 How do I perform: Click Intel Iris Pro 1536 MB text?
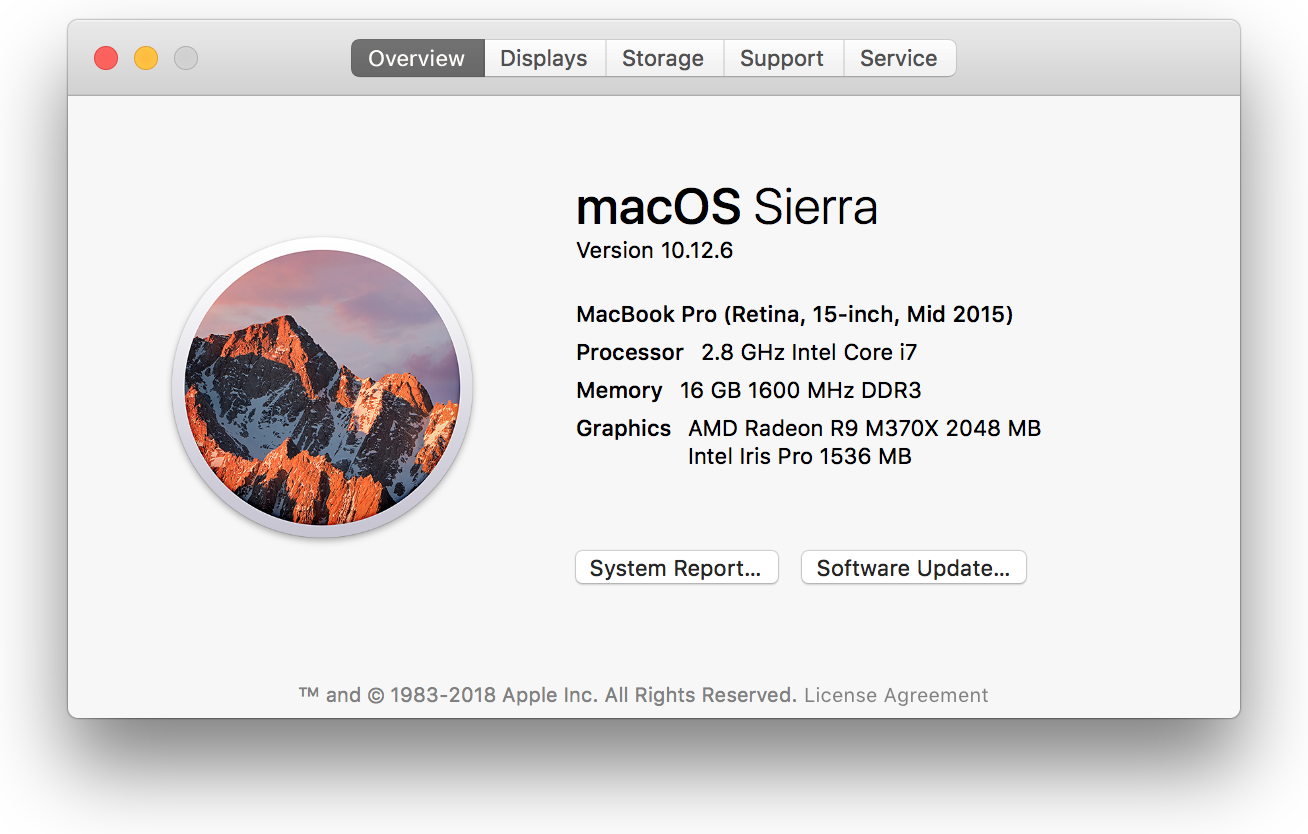[x=800, y=457]
